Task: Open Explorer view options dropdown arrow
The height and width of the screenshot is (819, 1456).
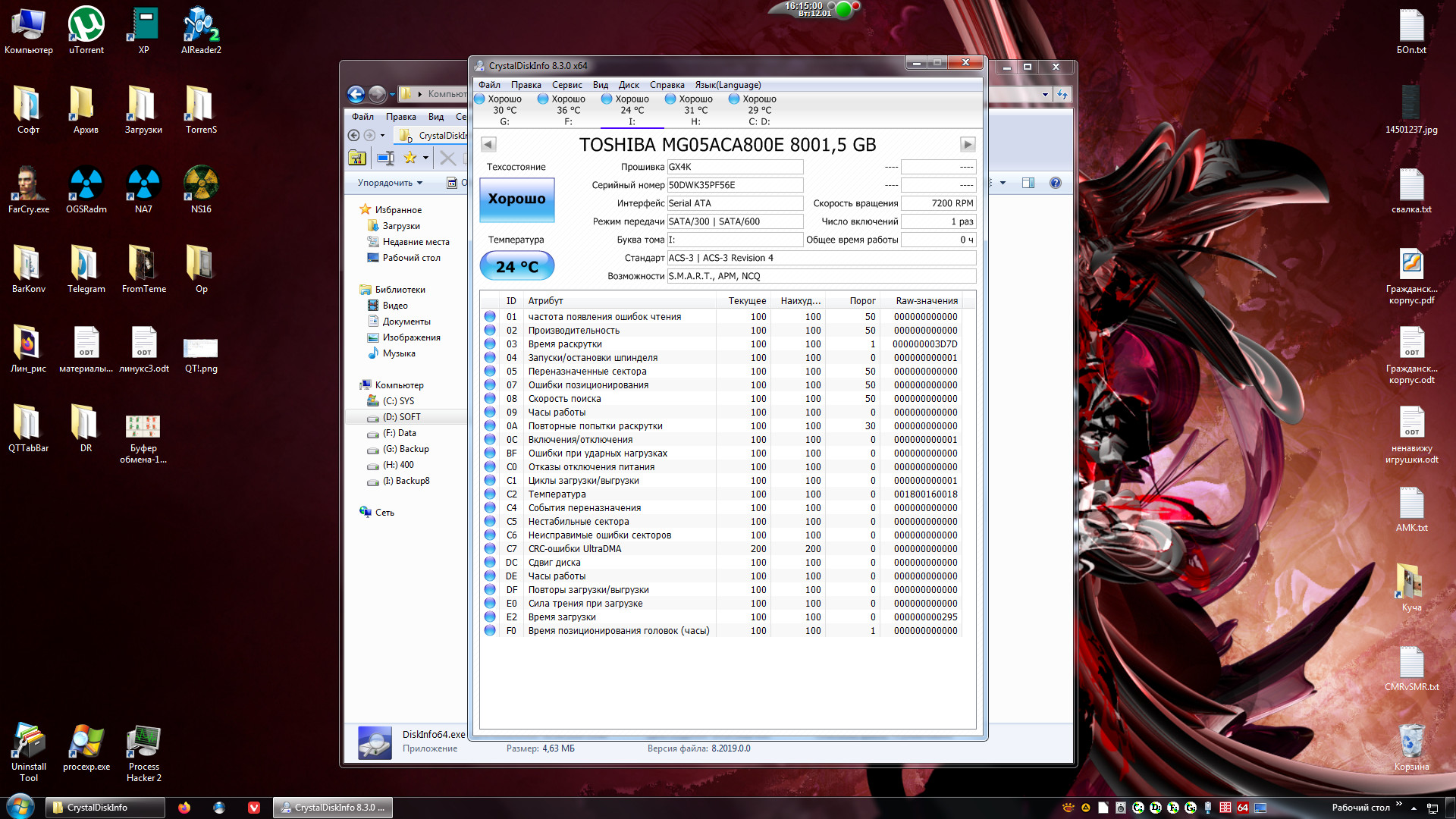Action: 1003,183
